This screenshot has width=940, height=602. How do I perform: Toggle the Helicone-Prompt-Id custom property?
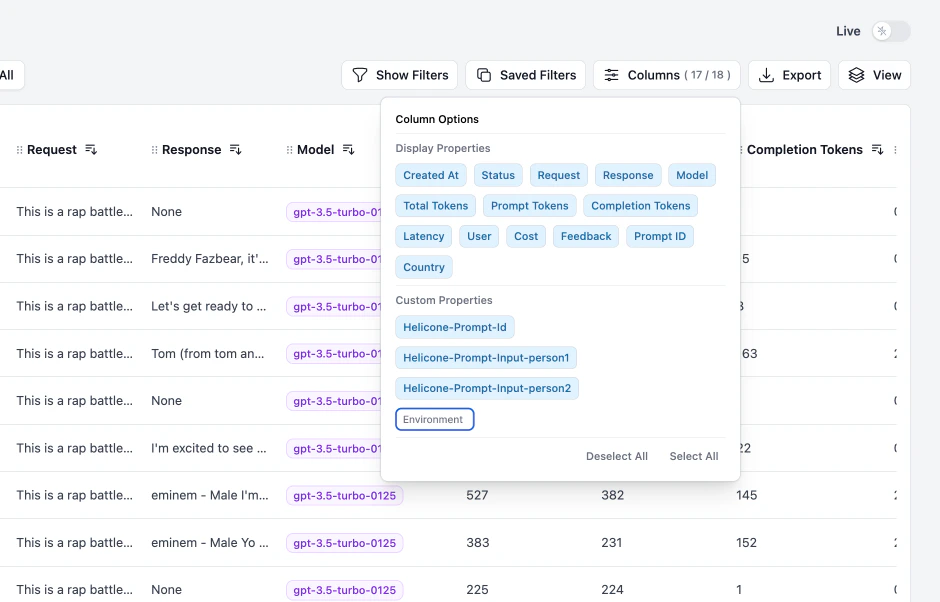(x=455, y=327)
